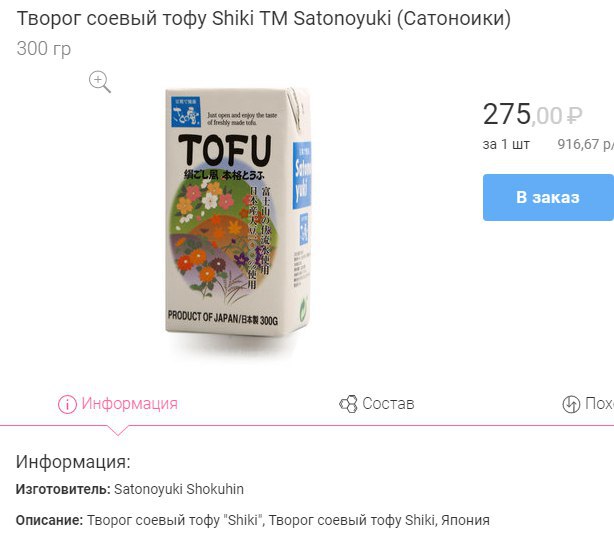The width and height of the screenshot is (614, 543).
Task: Click the В заказ button
Action: pos(548,197)
